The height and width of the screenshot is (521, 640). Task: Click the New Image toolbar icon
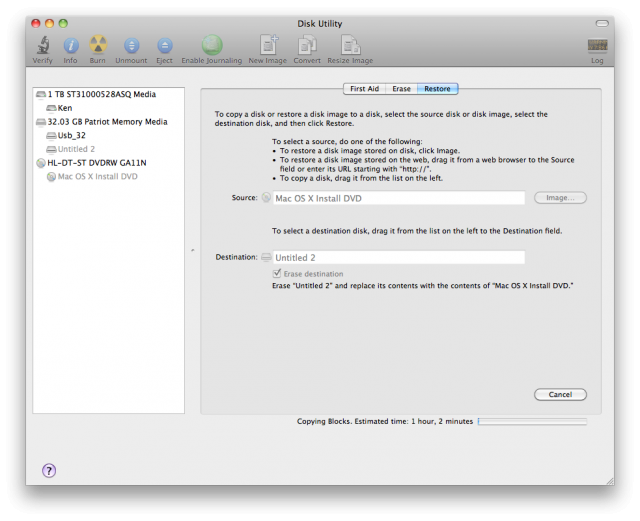tap(268, 45)
